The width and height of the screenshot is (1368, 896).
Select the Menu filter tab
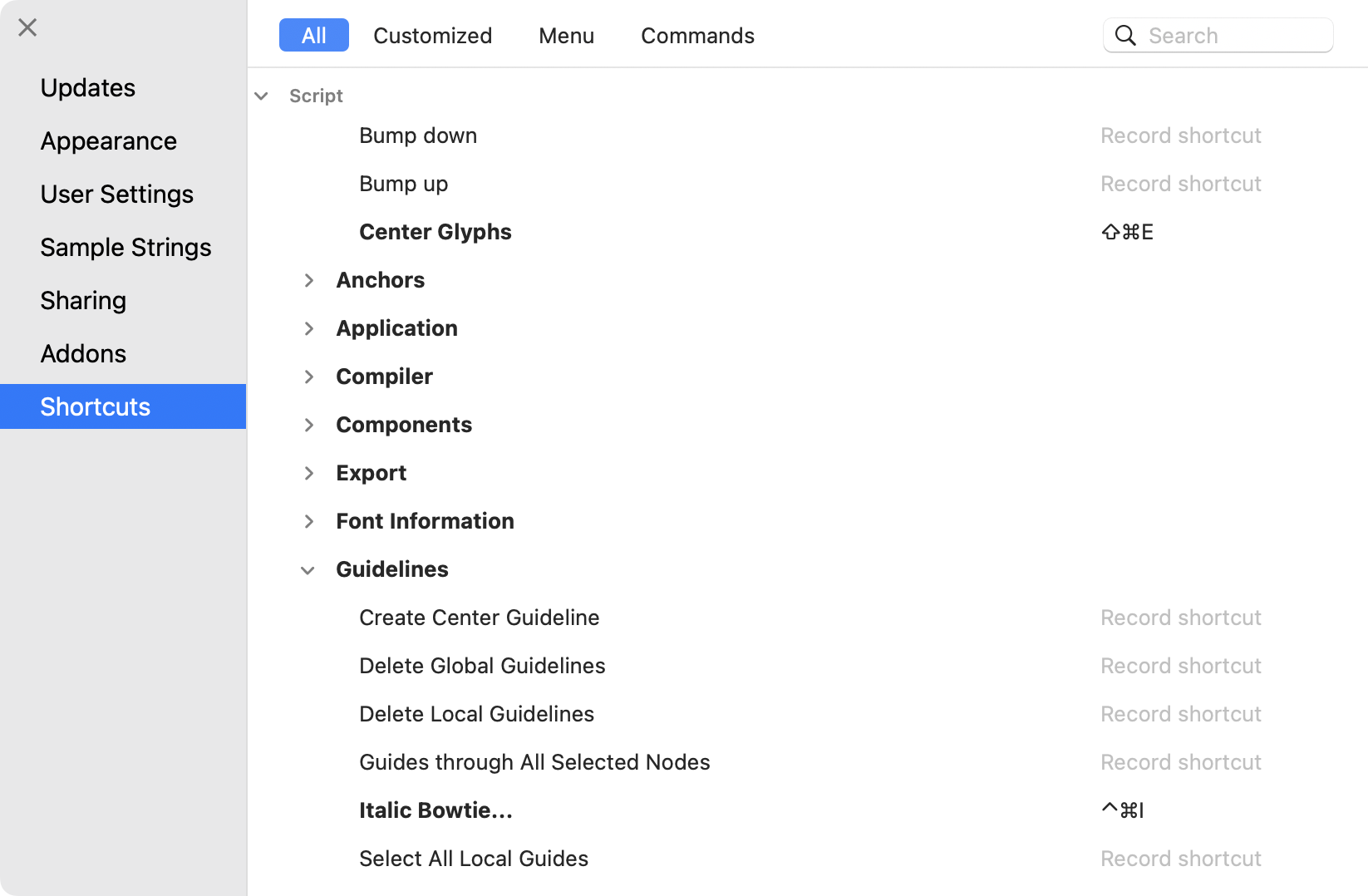pyautogui.click(x=566, y=35)
